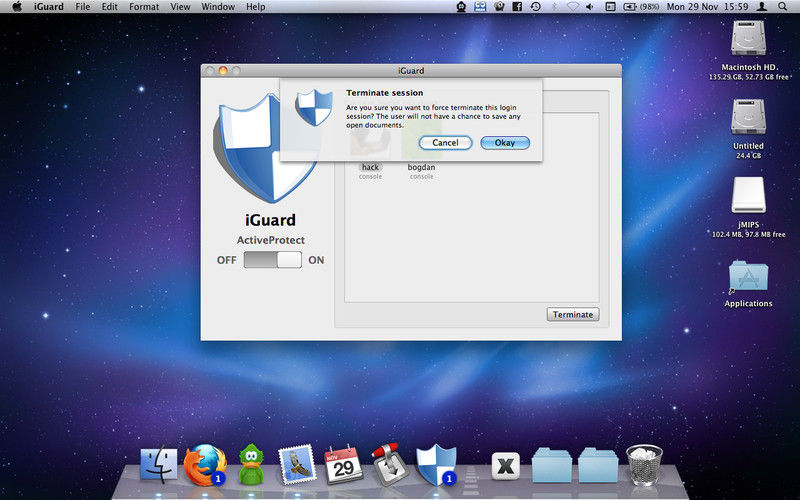Open Mail stamp icon in Dock
800x500 pixels.
point(297,465)
